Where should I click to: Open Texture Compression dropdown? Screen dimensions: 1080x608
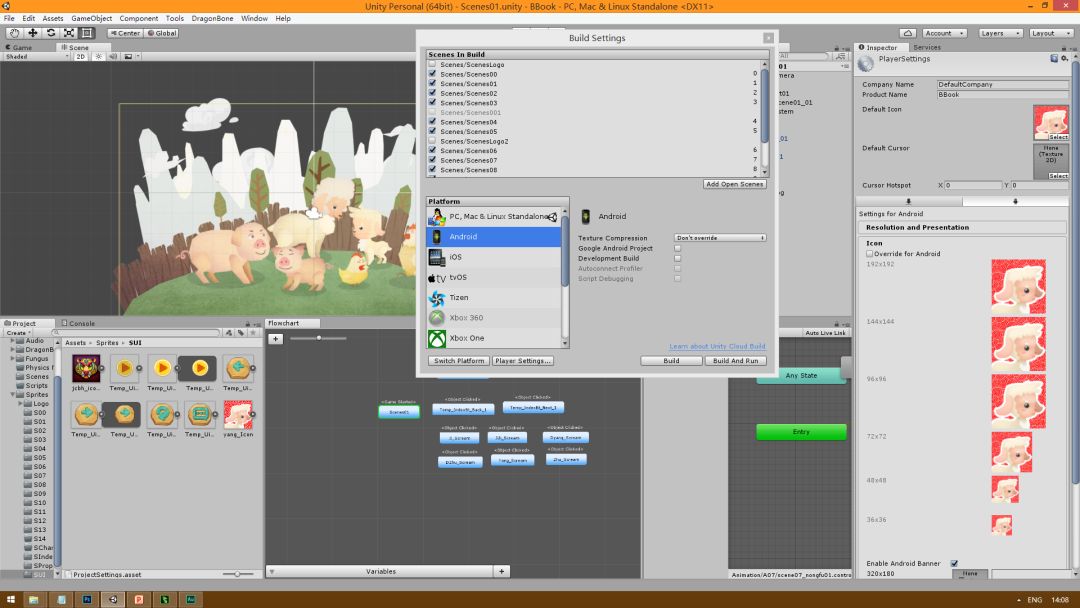pos(720,238)
